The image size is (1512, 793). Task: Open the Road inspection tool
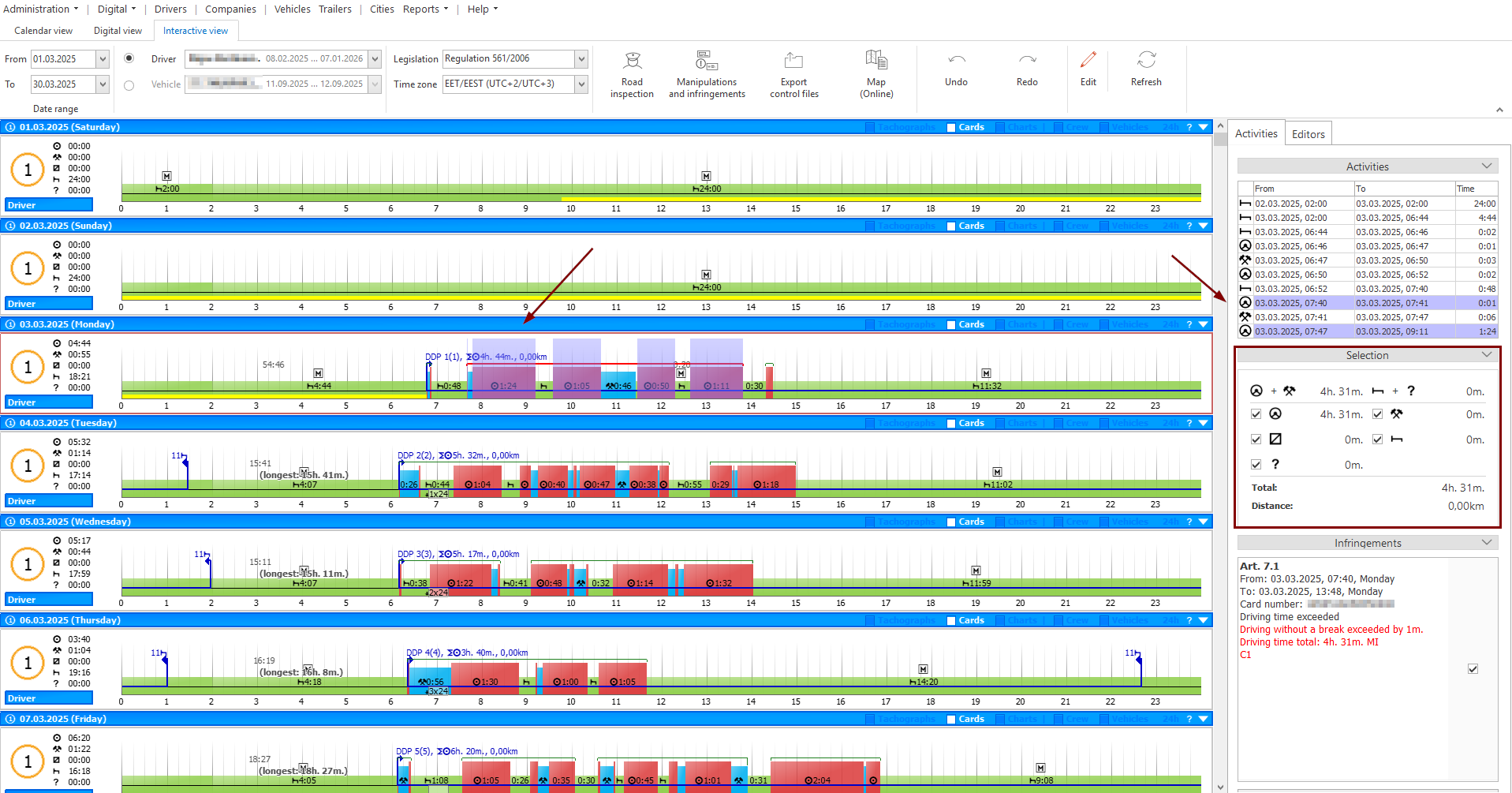pos(632,75)
